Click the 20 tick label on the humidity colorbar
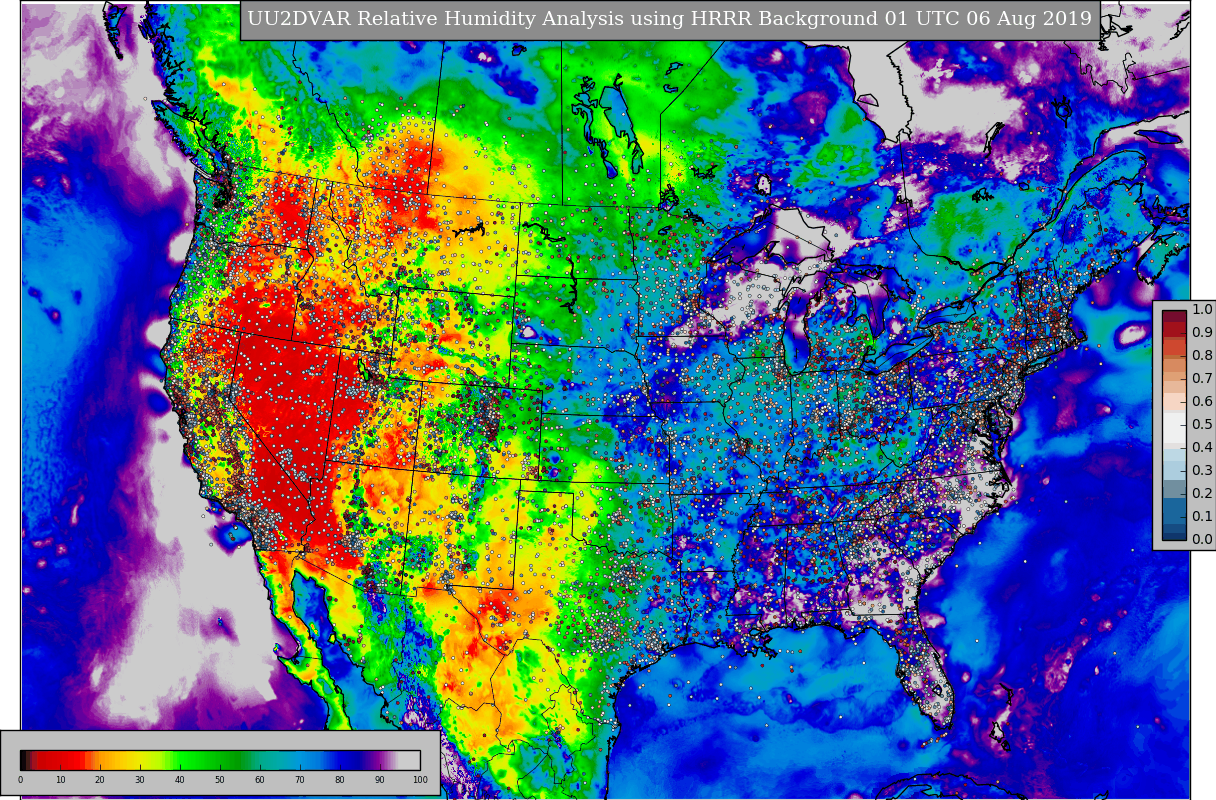Screen dimensions: 1216x800 tap(100, 780)
